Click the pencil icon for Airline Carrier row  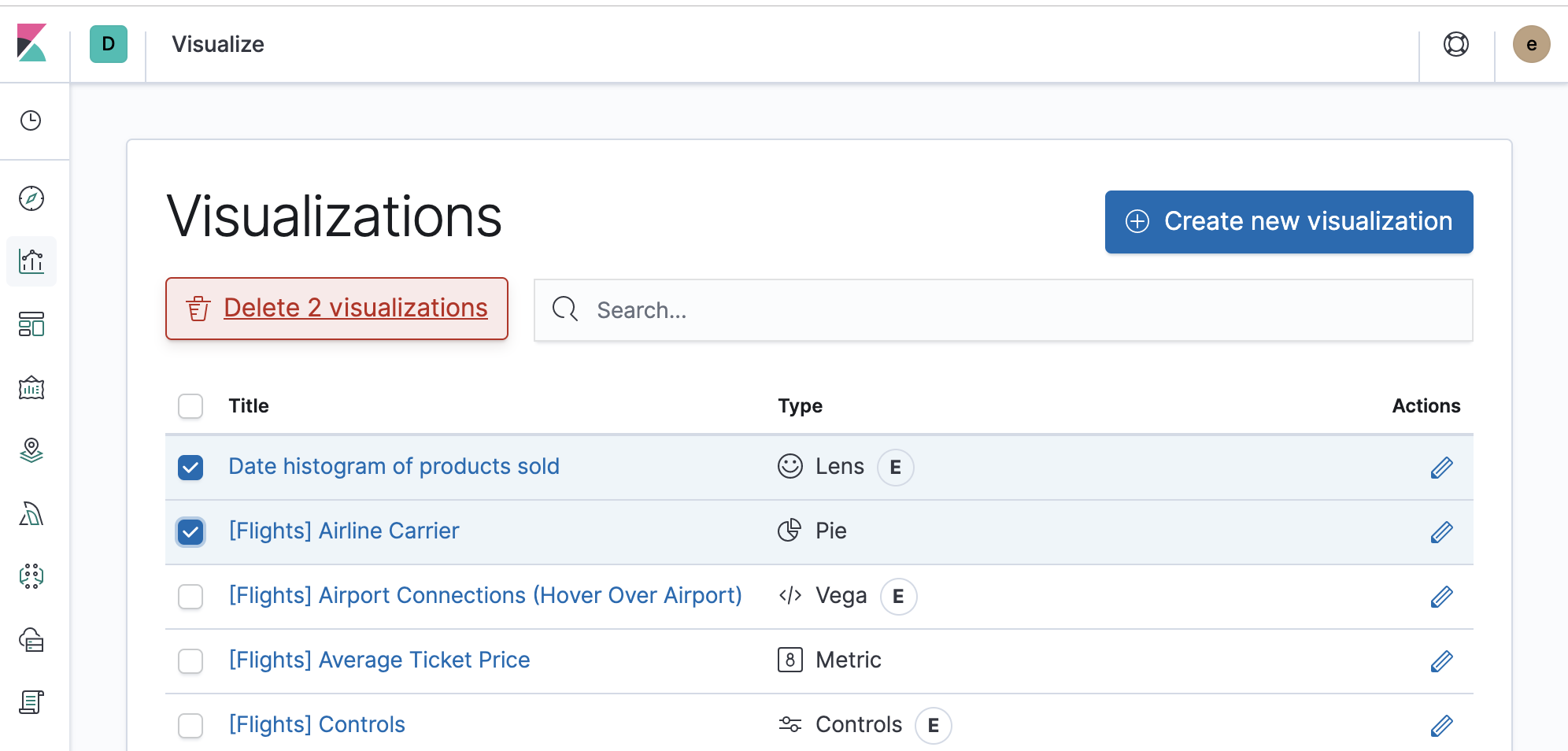tap(1441, 532)
